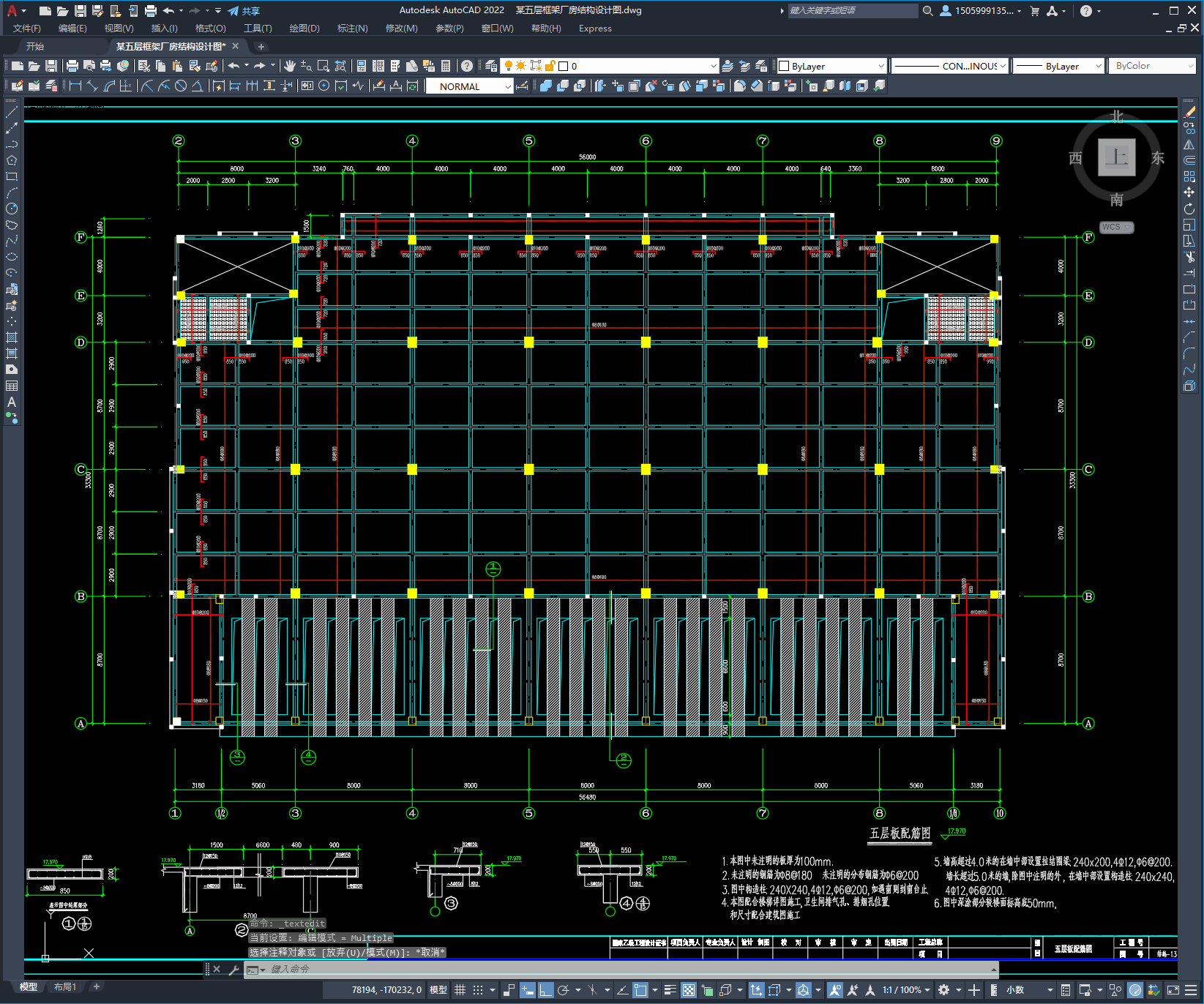Open the Express menu

click(x=595, y=29)
